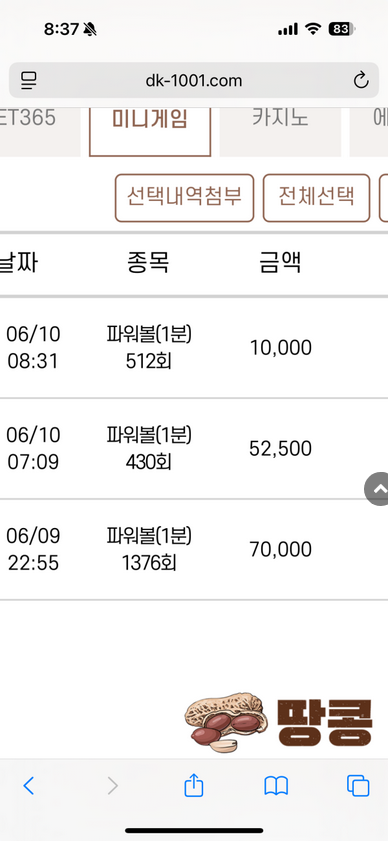Tap the Safari page reload icon
This screenshot has height=841, width=388.
click(x=361, y=80)
